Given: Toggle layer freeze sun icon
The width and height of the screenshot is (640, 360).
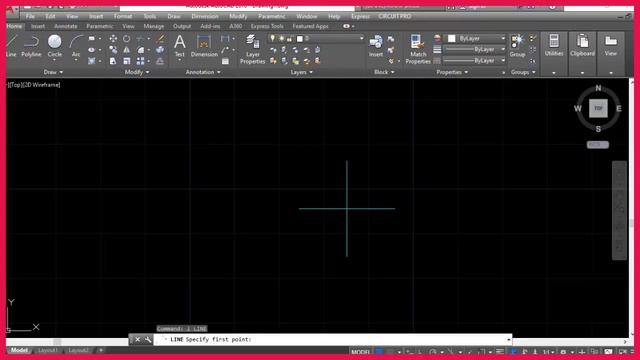Looking at the screenshot, I should click(x=281, y=38).
